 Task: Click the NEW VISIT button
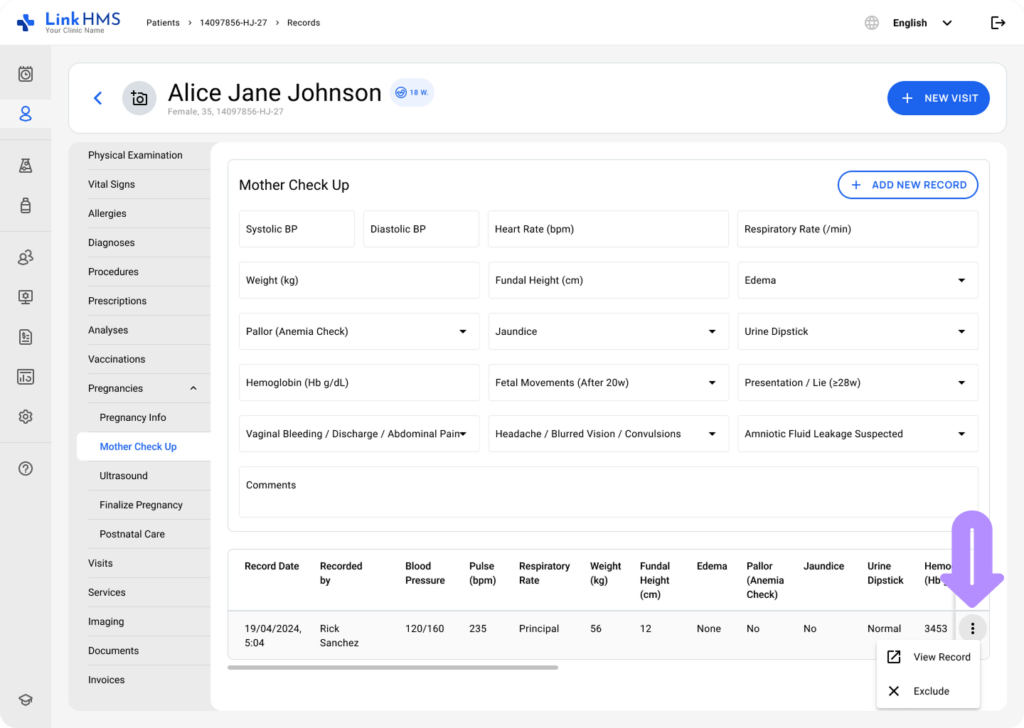point(938,98)
